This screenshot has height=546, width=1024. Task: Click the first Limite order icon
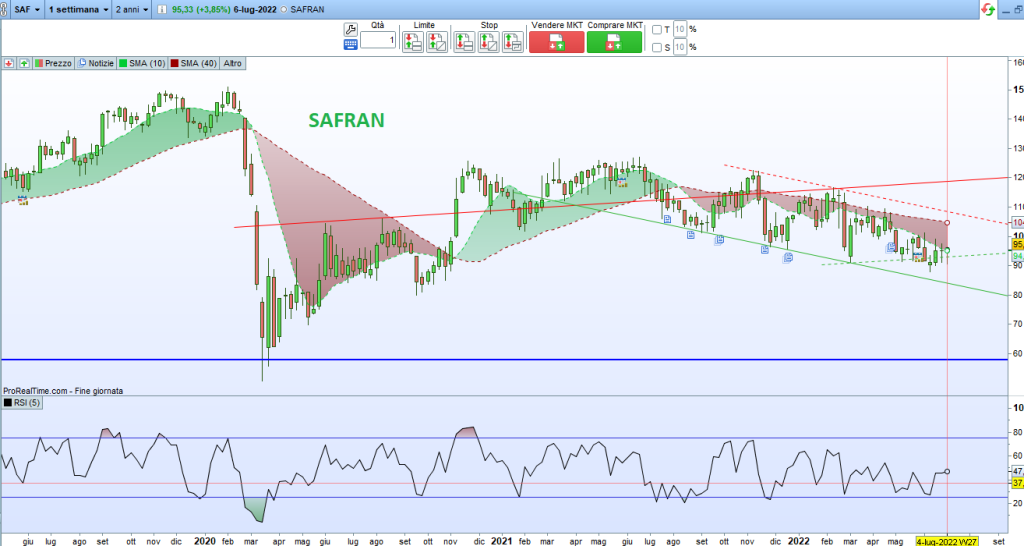(x=413, y=42)
